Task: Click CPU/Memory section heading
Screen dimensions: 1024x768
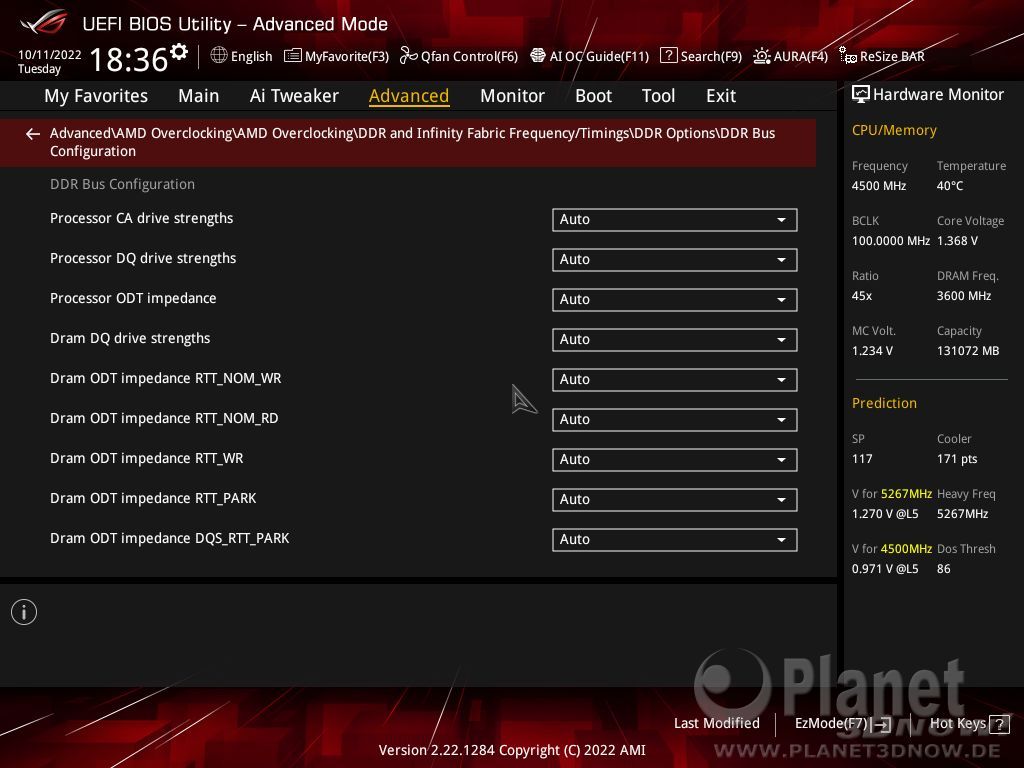Action: pos(894,130)
